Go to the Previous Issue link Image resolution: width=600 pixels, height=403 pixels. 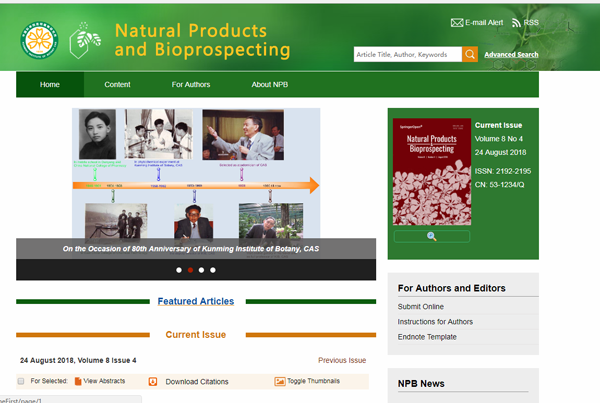[x=342, y=361]
